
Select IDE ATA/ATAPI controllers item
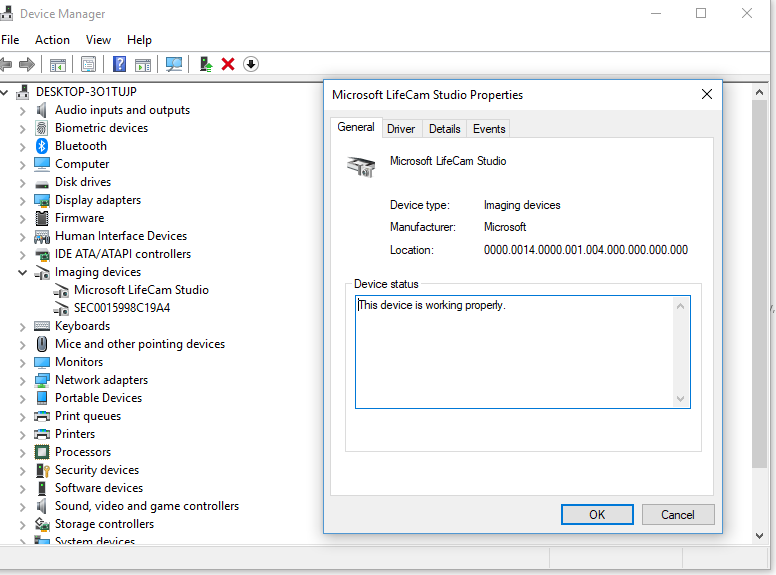coord(123,254)
